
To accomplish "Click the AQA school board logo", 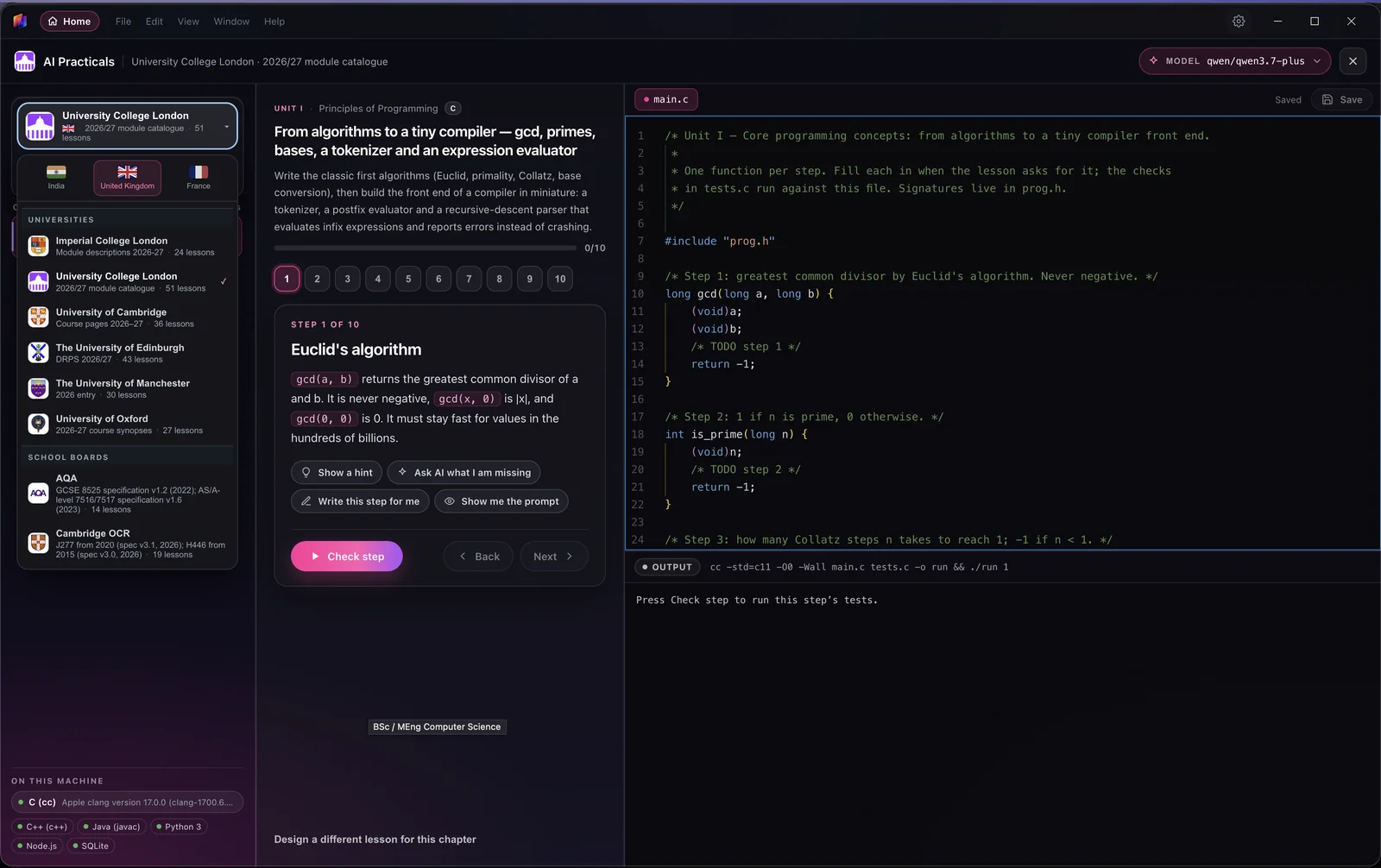I will pos(38,494).
